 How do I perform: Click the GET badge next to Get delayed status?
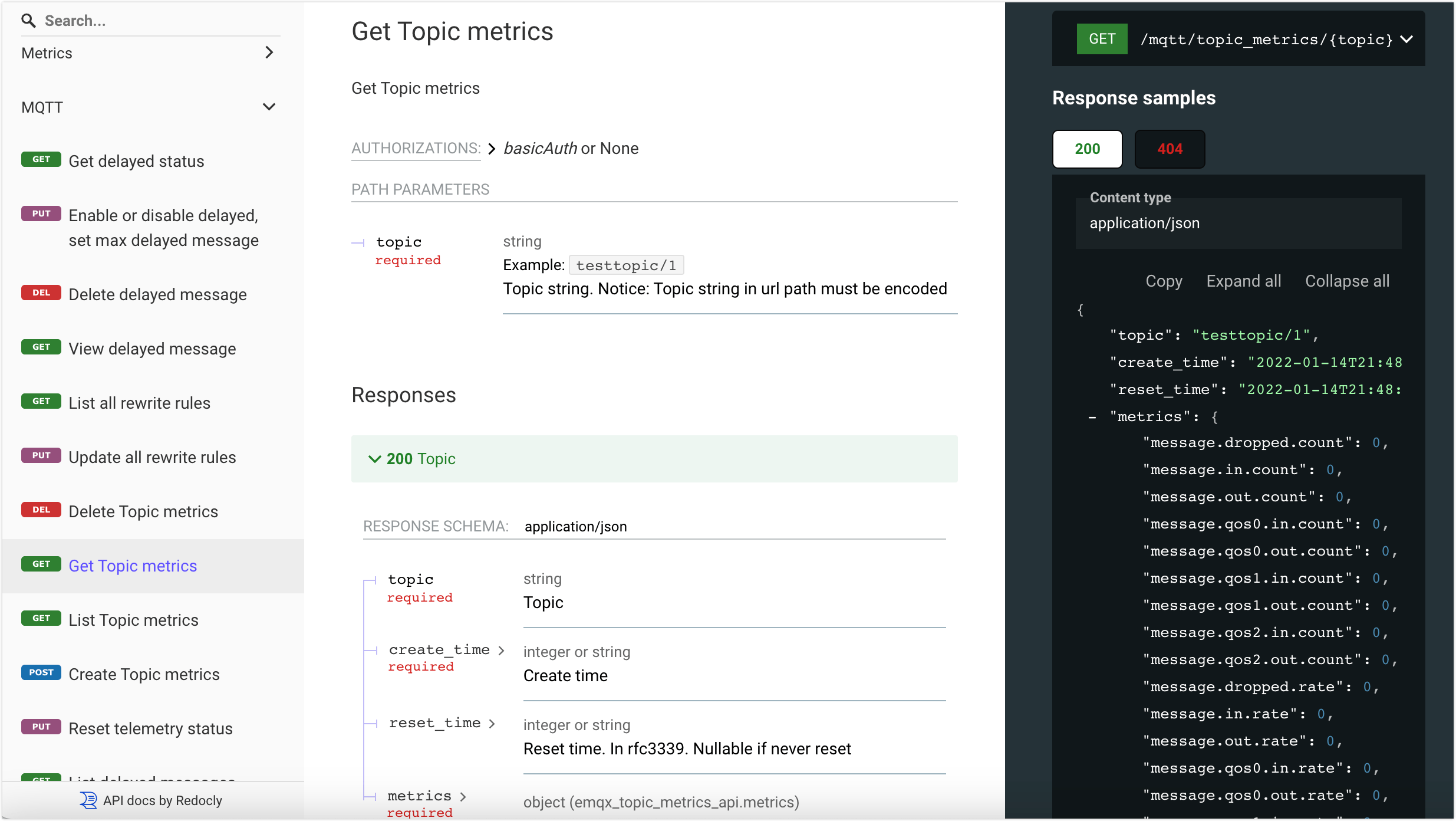point(41,159)
